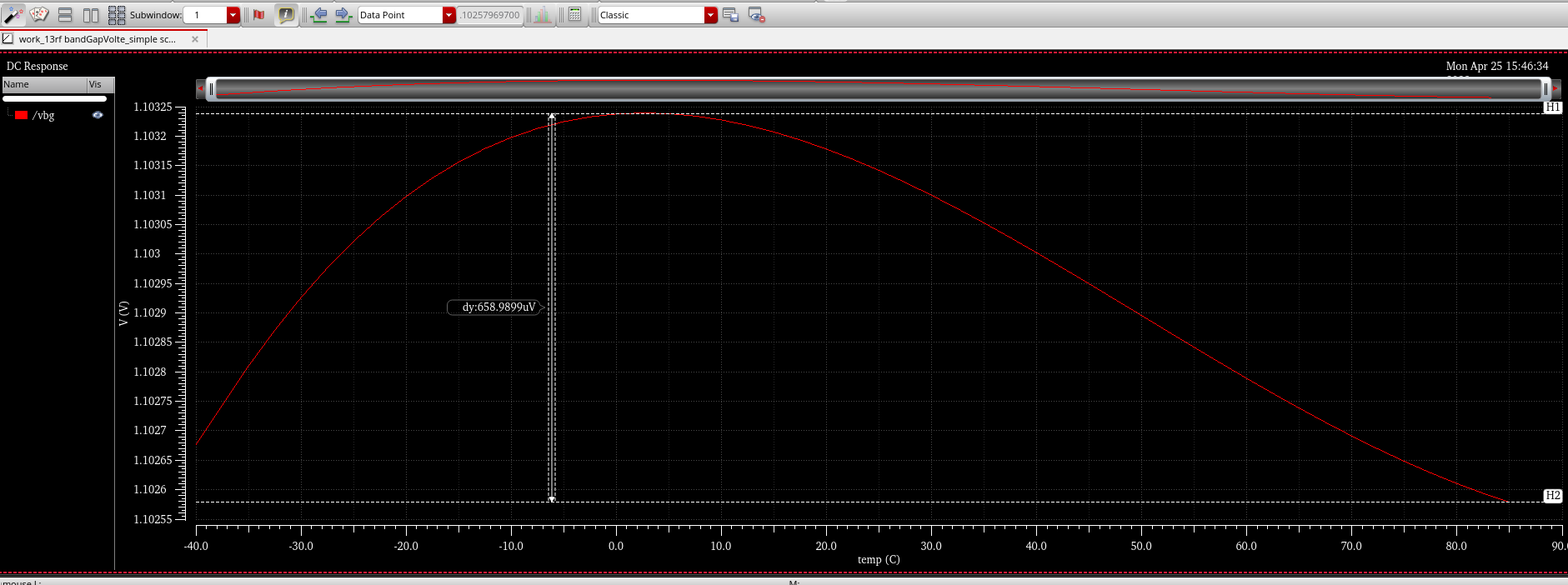Screen dimensions: 1568x585
Task: Go to next data point arrow
Action: point(343,14)
